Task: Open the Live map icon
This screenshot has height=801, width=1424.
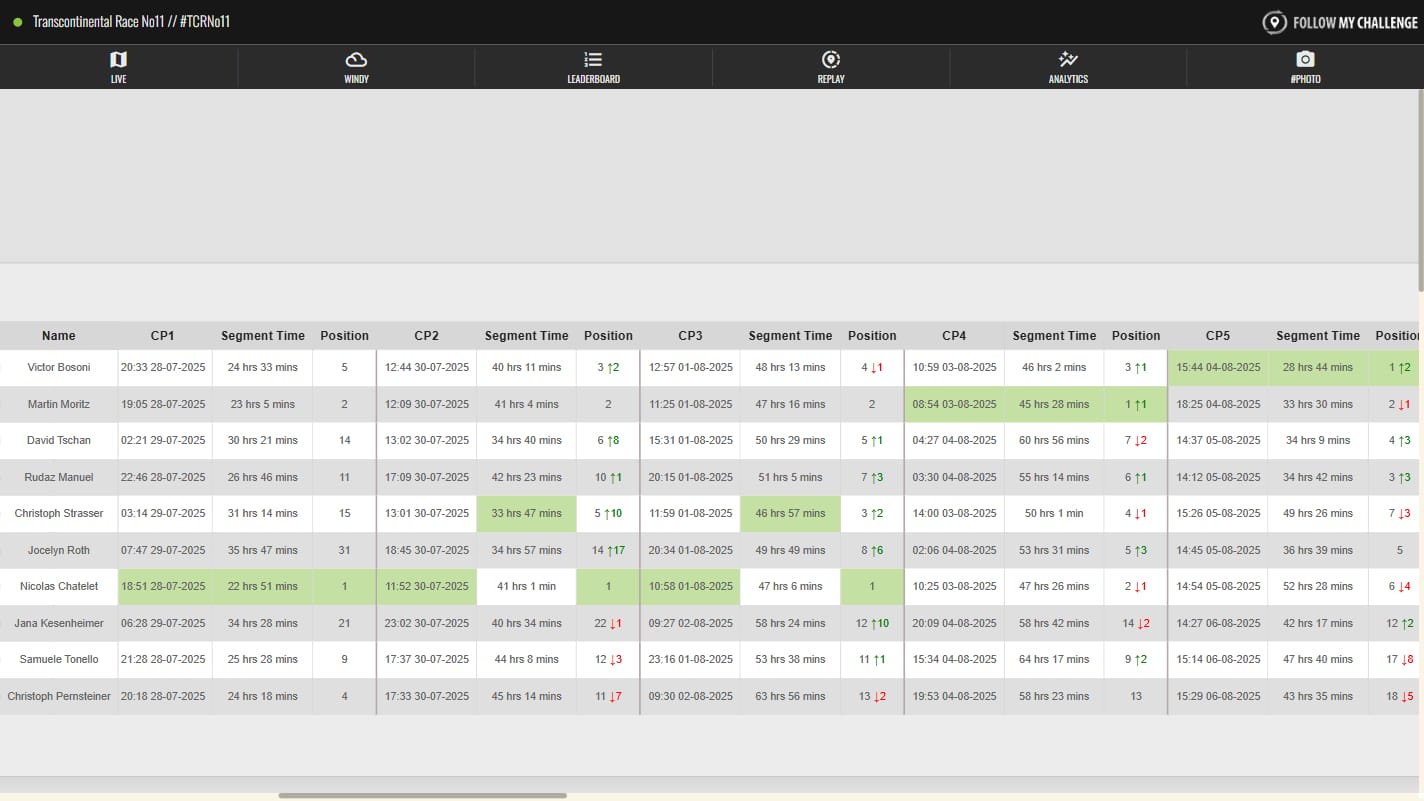Action: (118, 60)
